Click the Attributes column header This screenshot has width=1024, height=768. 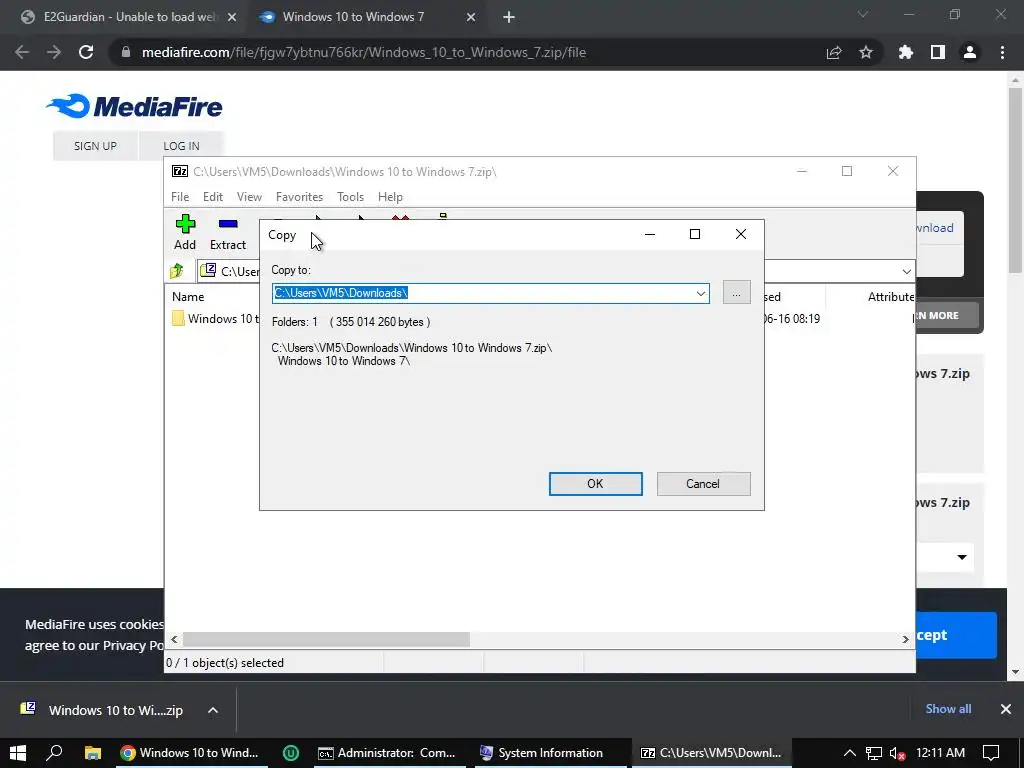[891, 296]
